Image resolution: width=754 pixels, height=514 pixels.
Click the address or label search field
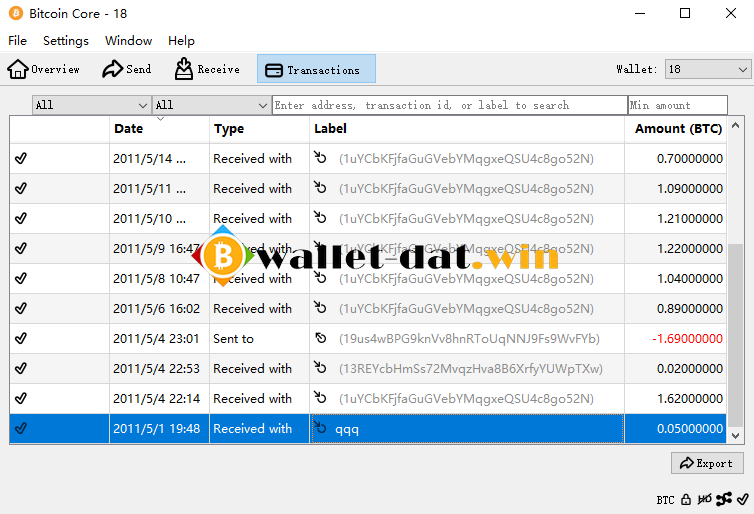pyautogui.click(x=450, y=105)
